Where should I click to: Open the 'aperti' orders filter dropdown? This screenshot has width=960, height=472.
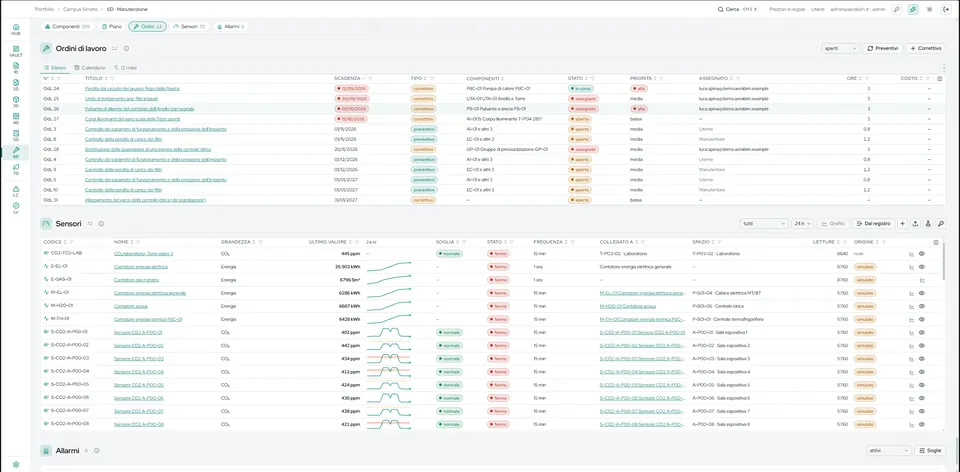(x=840, y=48)
